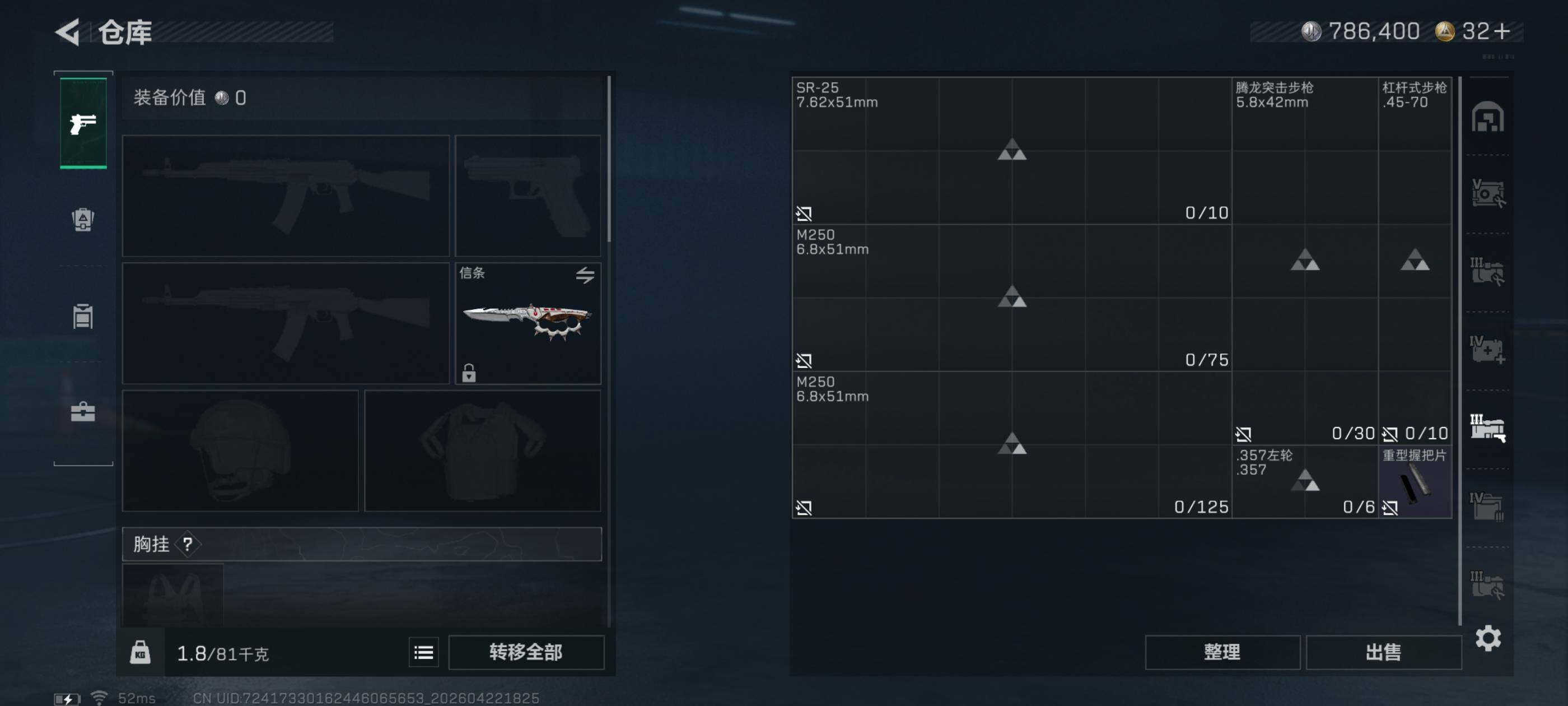Click the swap arrows on melee slot
This screenshot has width=1568, height=706.
coord(585,275)
